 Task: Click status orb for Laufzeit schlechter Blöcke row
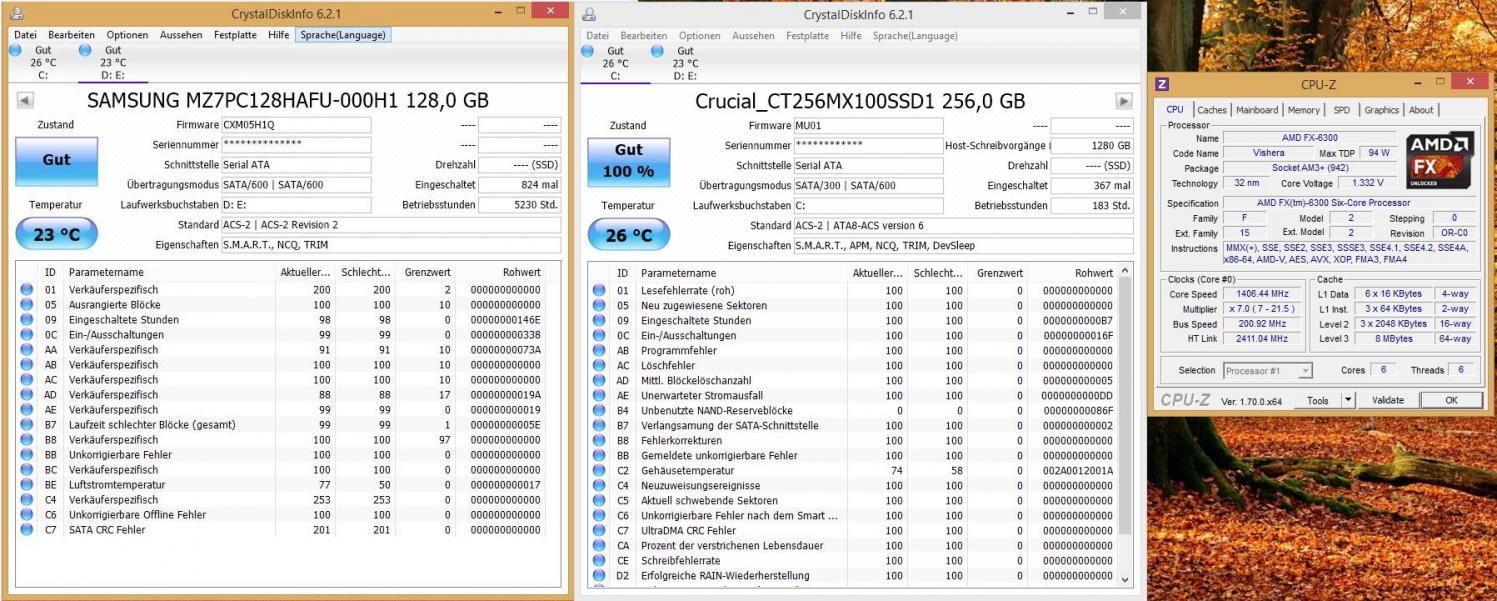27,425
